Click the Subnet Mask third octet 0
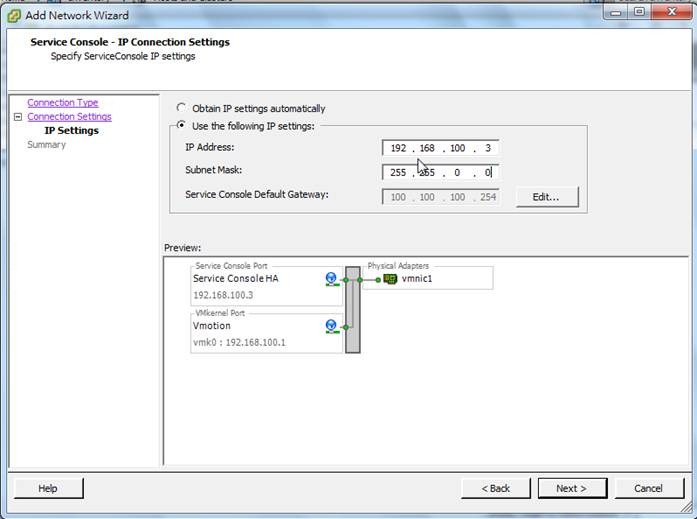Viewport: 697px width, 519px height. click(x=457, y=172)
